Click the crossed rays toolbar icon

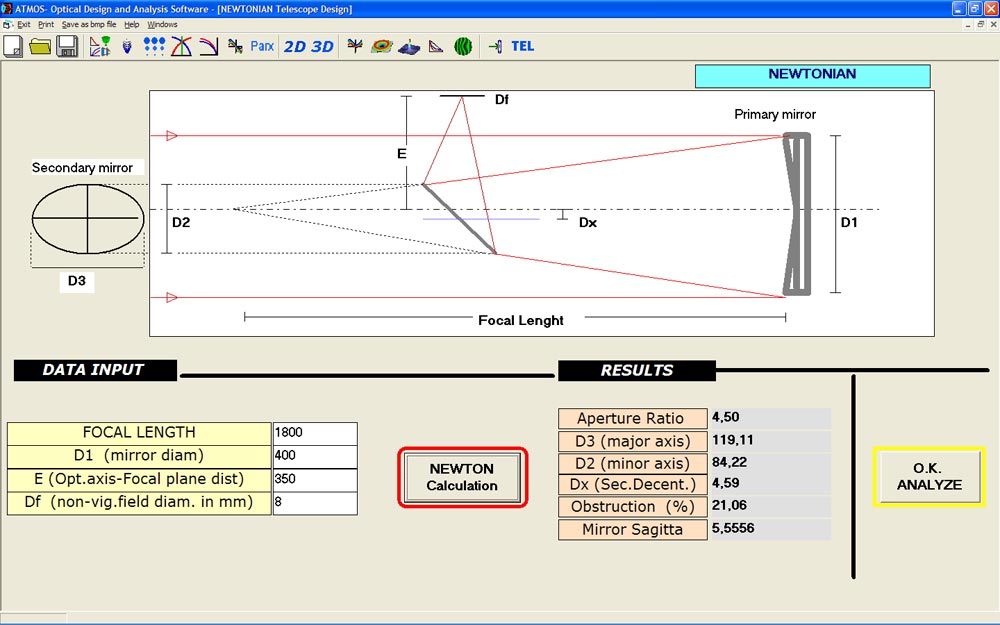pos(235,47)
